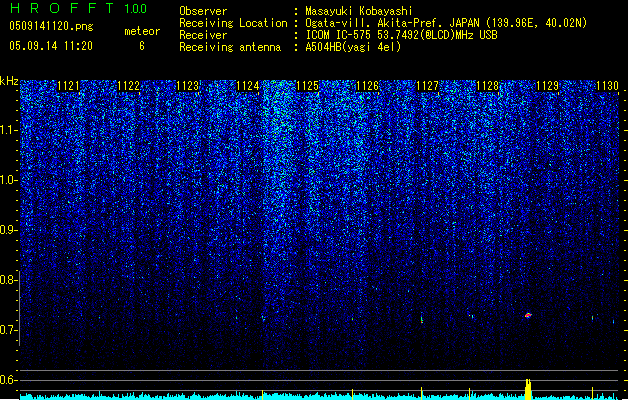This screenshot has width=629, height=400.
Task: Click the 'Receiving Location' field label
Action: 233,23
